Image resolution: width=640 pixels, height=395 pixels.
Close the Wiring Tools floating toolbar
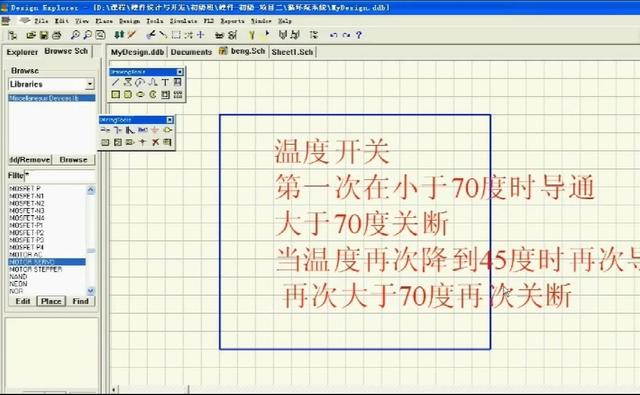tap(170, 120)
